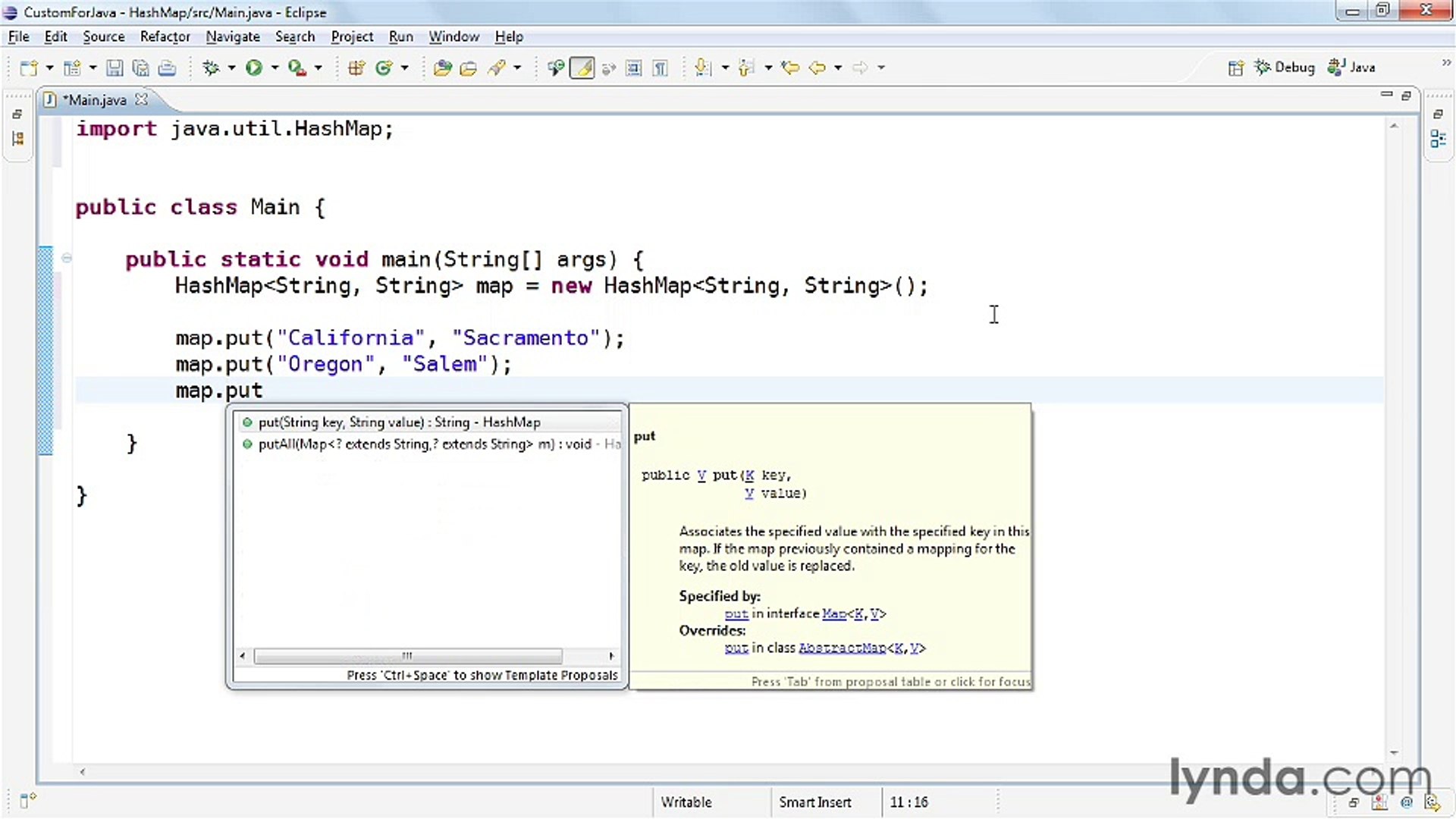Click the Save toolbar icon

(114, 67)
